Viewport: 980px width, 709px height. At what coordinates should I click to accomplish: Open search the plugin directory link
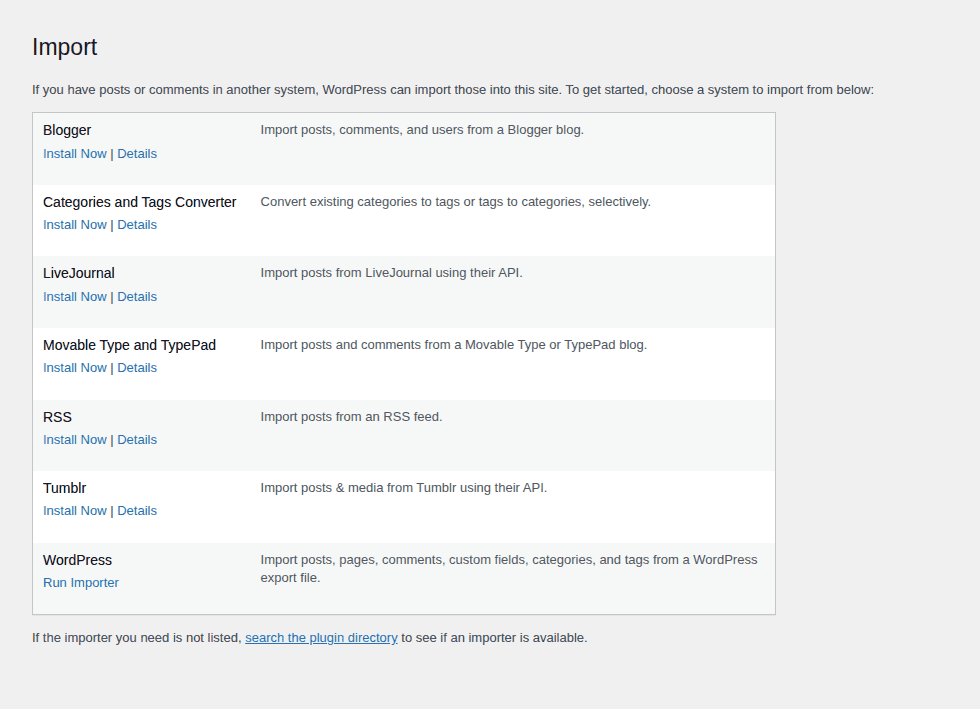[321, 638]
